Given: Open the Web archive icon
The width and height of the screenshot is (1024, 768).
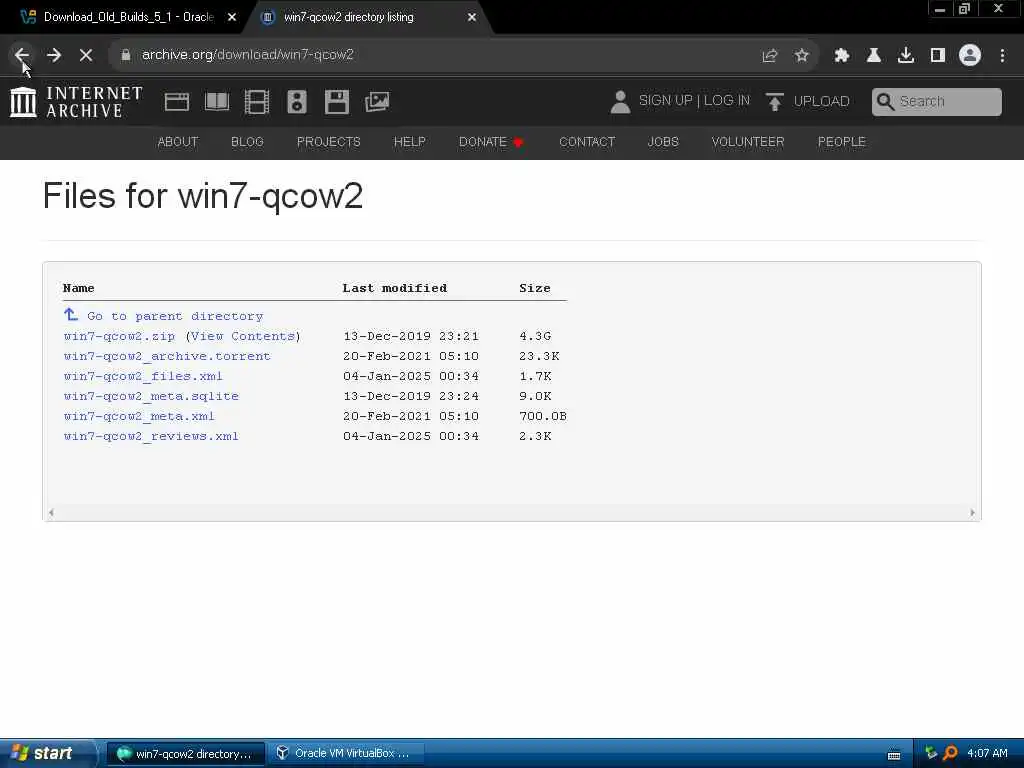Looking at the screenshot, I should (x=177, y=102).
